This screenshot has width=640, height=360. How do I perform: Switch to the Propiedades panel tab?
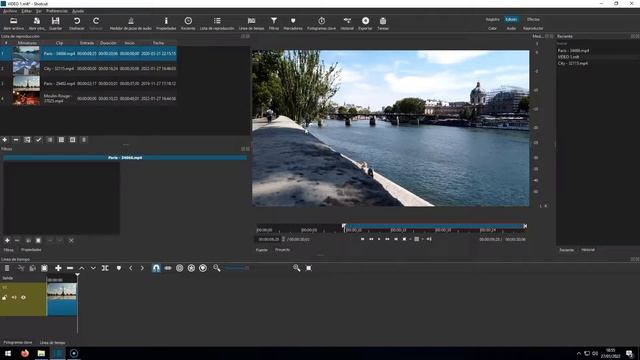[x=31, y=250]
